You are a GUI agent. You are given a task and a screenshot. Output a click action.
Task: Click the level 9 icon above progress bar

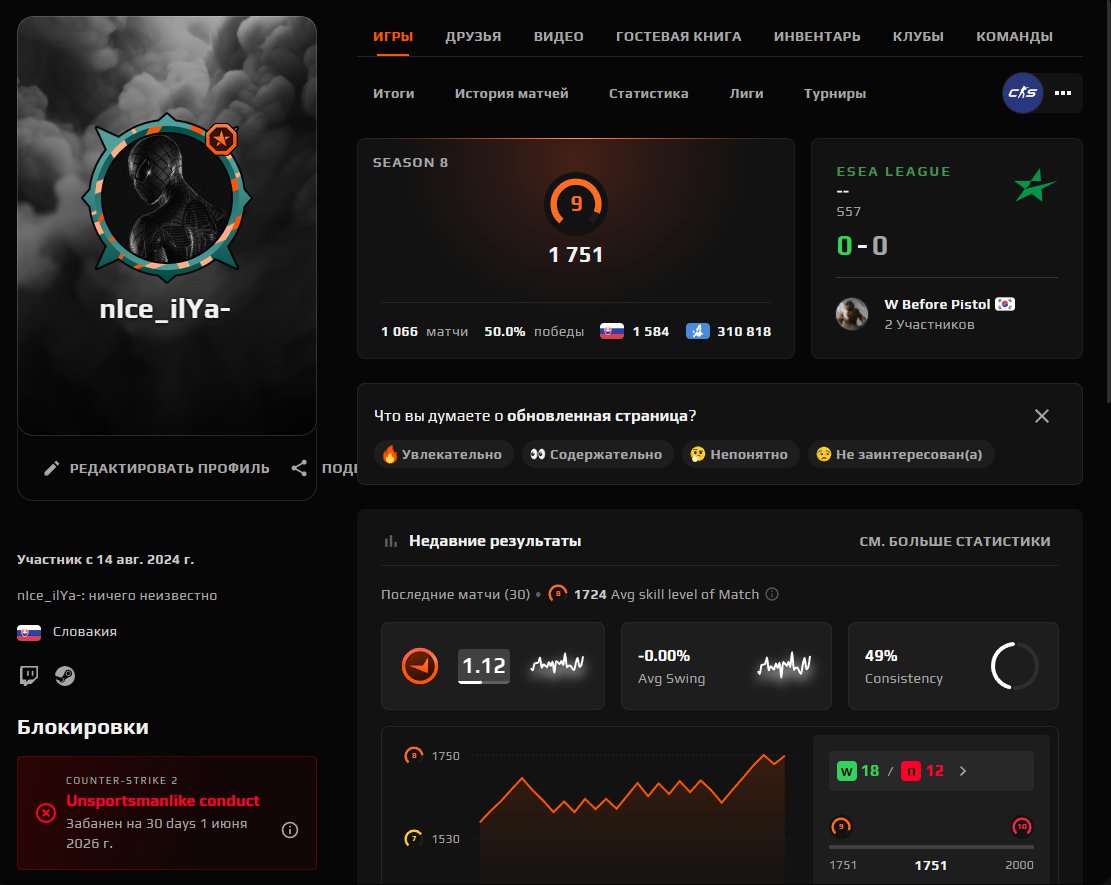point(841,826)
